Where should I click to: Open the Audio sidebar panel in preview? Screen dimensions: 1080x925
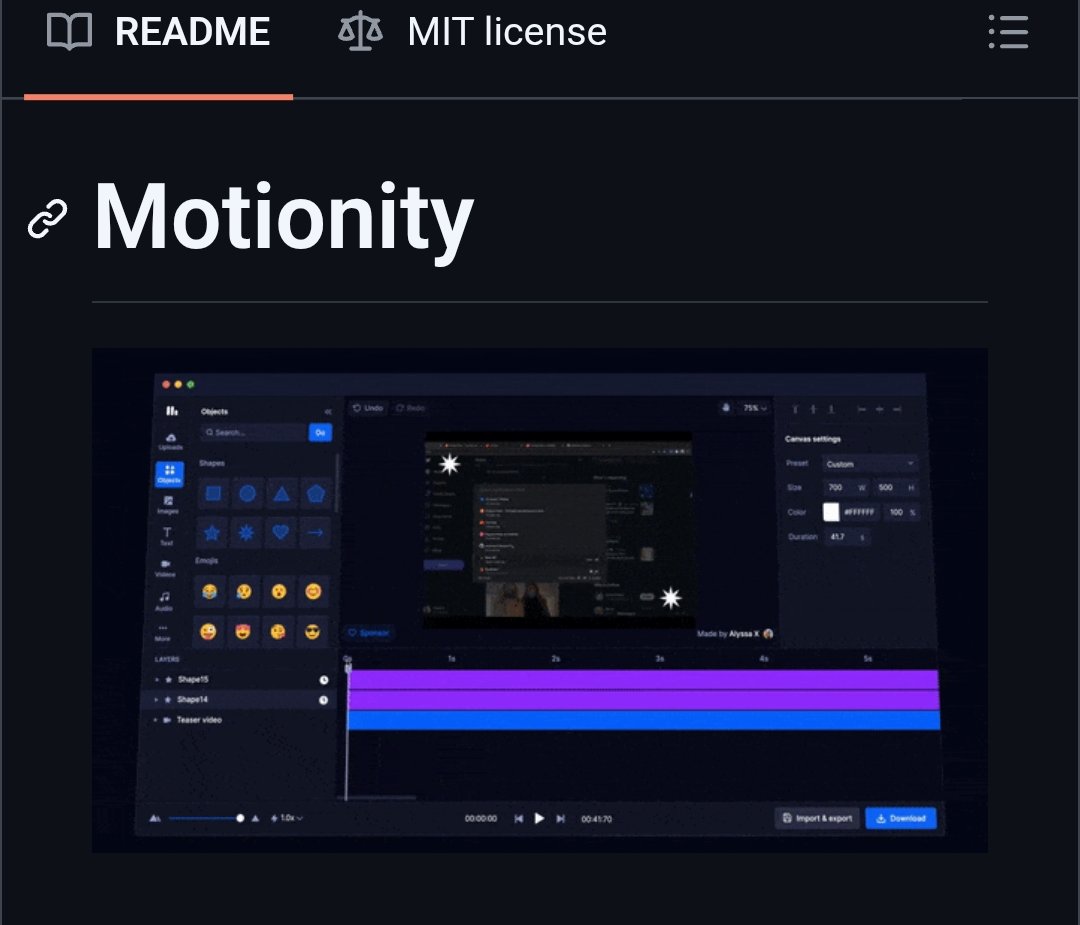point(164,600)
